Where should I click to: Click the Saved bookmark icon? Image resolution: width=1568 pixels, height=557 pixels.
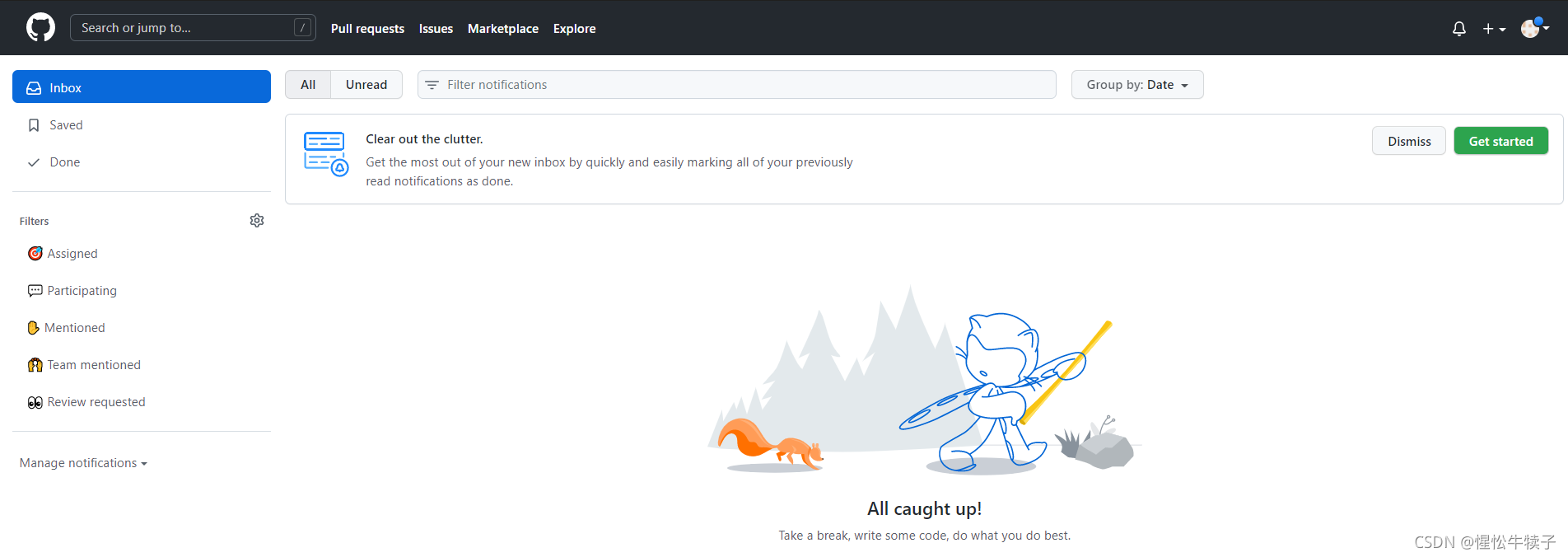pyautogui.click(x=34, y=125)
